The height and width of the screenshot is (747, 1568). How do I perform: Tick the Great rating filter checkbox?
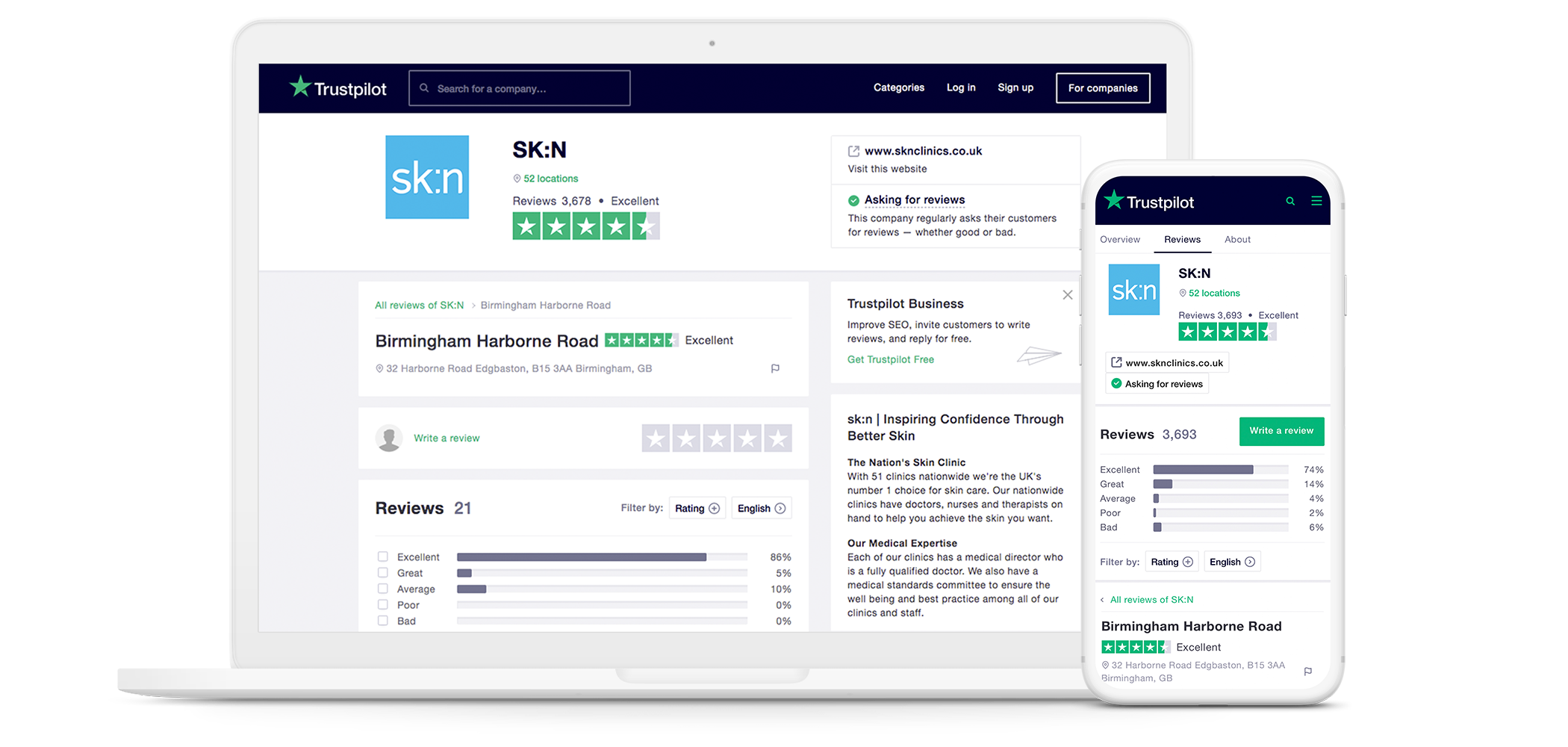pyautogui.click(x=383, y=573)
